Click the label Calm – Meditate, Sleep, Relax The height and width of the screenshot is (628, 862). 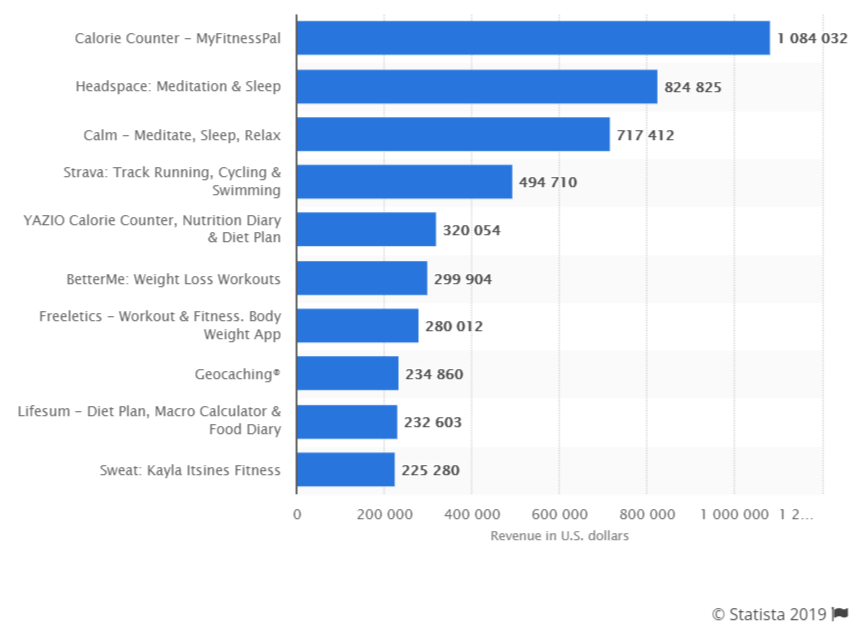(182, 135)
